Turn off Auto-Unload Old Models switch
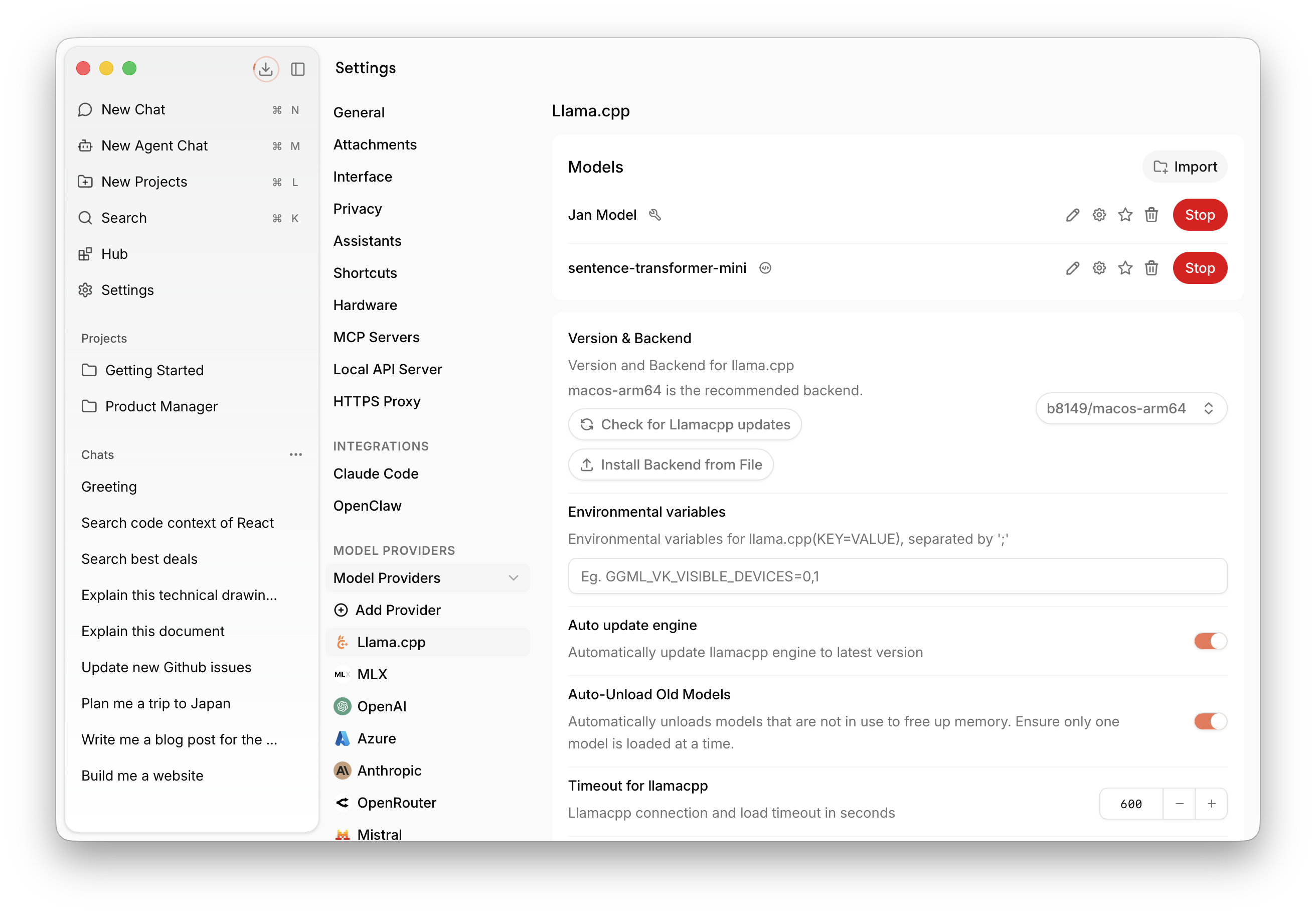This screenshot has height=915, width=1316. (1210, 721)
